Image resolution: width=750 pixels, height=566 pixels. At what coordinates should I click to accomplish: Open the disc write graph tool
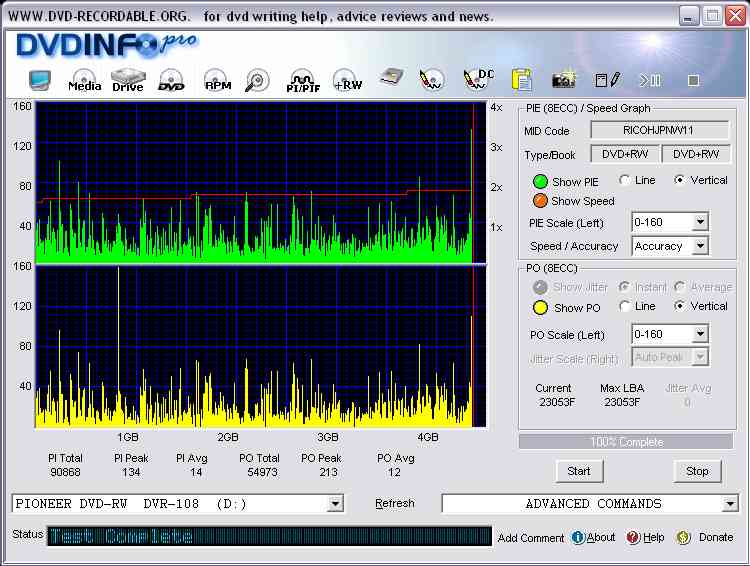click(431, 80)
